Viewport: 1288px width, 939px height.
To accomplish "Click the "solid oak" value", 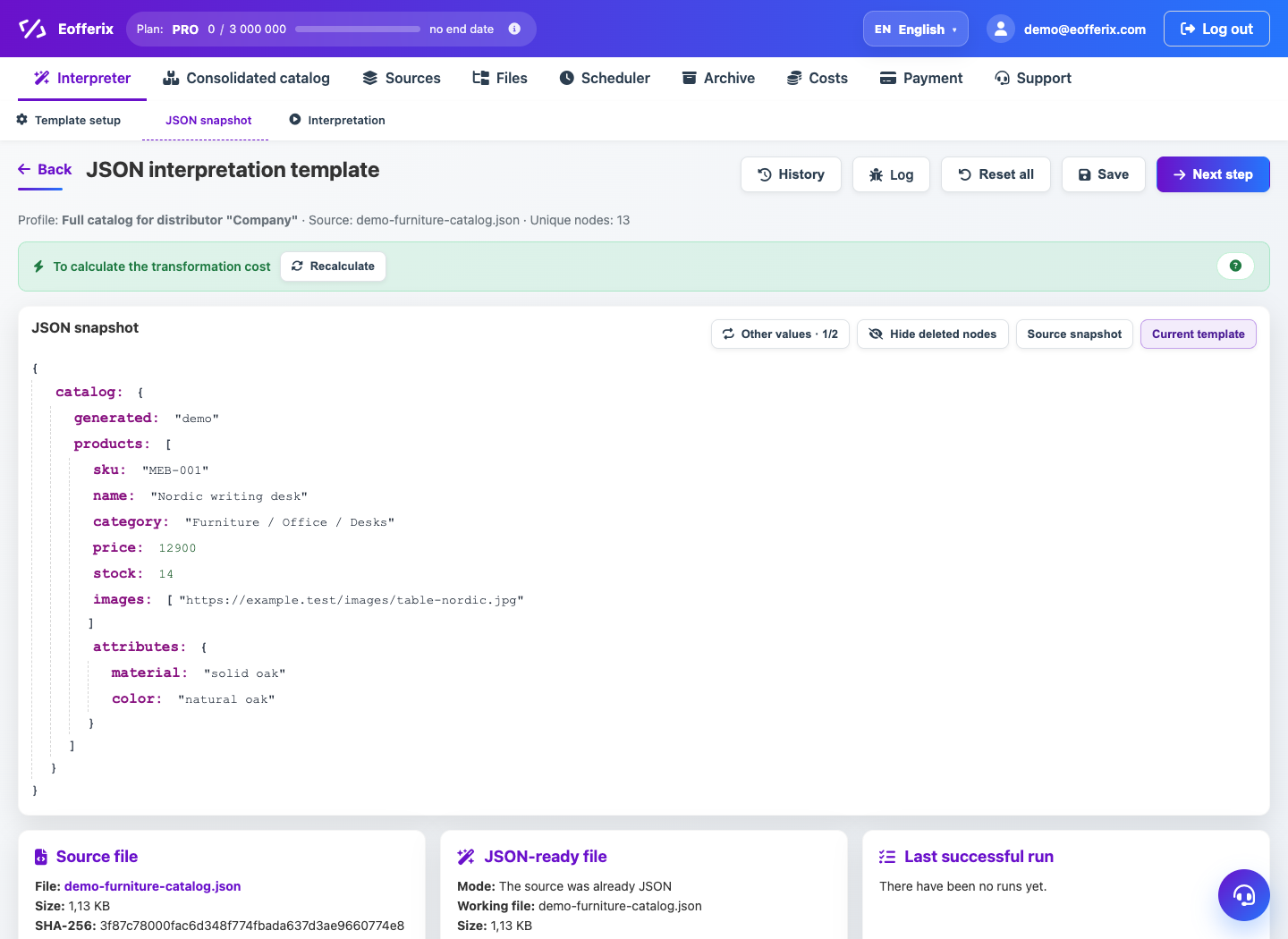I will point(245,673).
